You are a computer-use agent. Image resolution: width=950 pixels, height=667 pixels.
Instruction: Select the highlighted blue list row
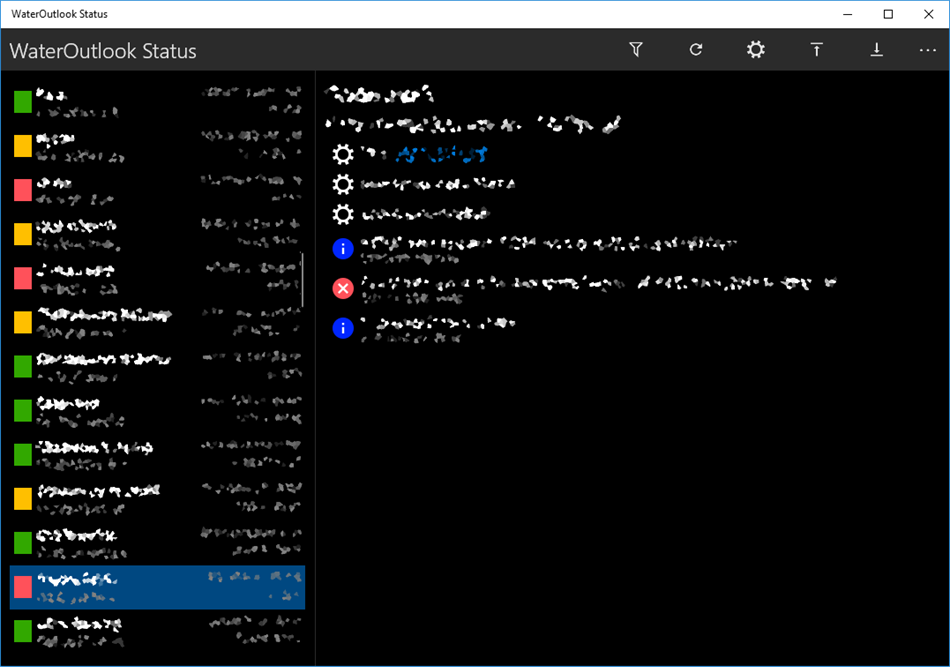click(x=158, y=587)
